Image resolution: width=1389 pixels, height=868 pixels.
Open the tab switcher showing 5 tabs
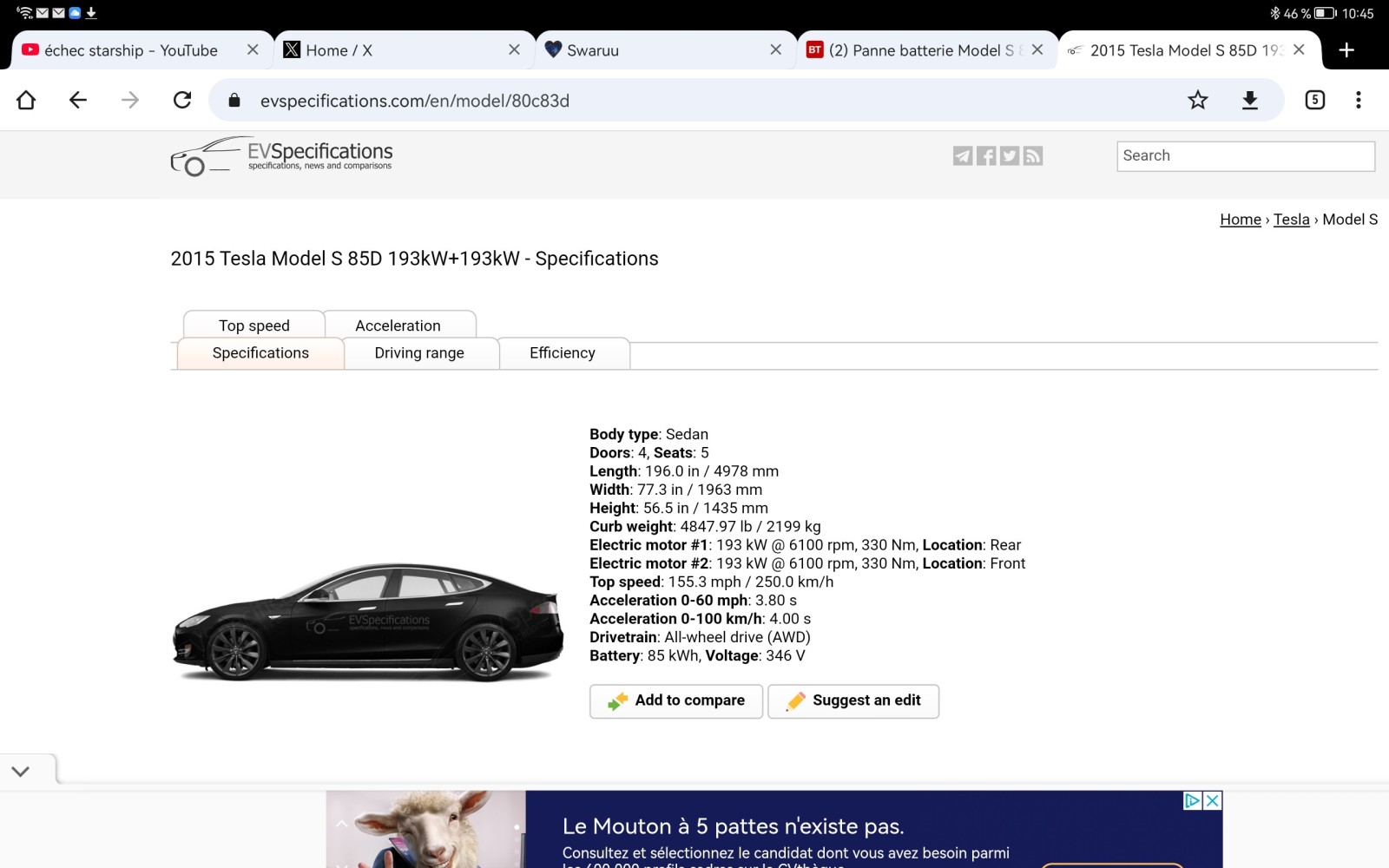pos(1315,101)
